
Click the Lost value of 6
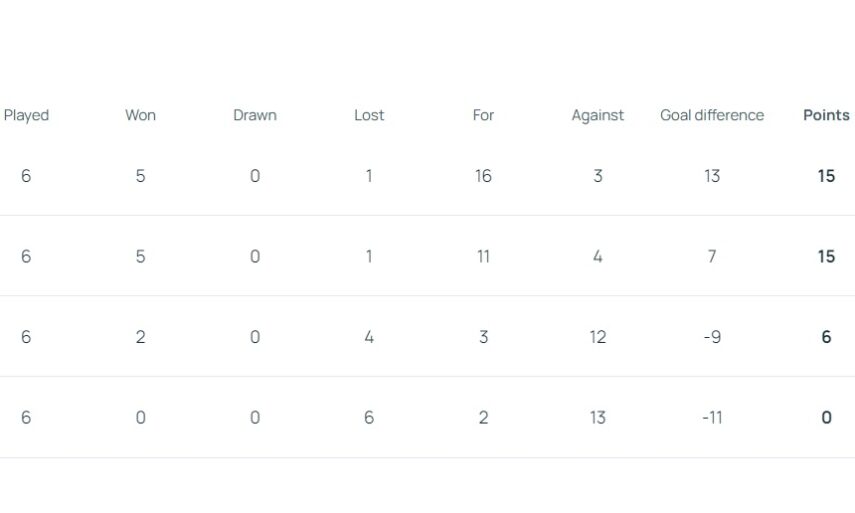(369, 417)
